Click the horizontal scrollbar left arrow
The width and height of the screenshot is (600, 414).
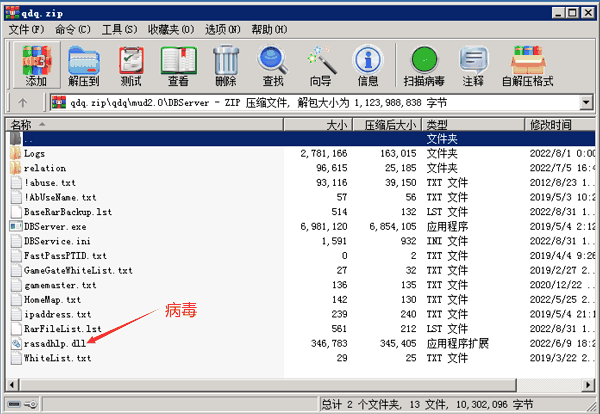12,385
